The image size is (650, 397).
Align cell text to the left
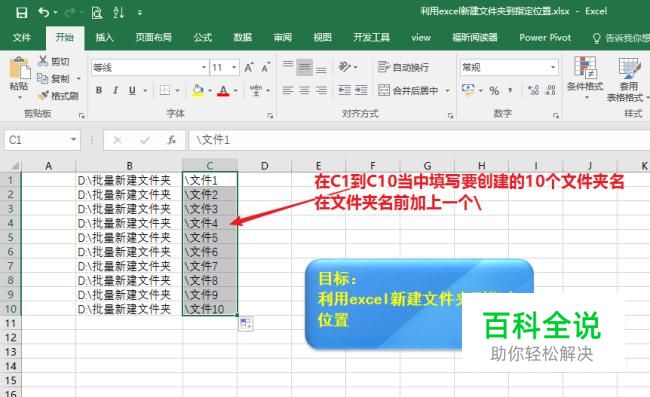[x=288, y=90]
